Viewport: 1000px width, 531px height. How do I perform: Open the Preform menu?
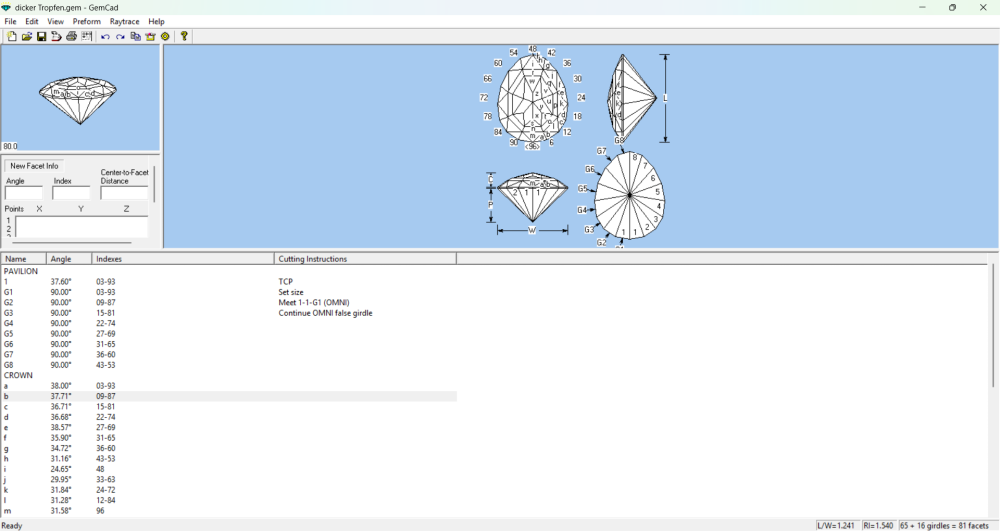(x=86, y=21)
